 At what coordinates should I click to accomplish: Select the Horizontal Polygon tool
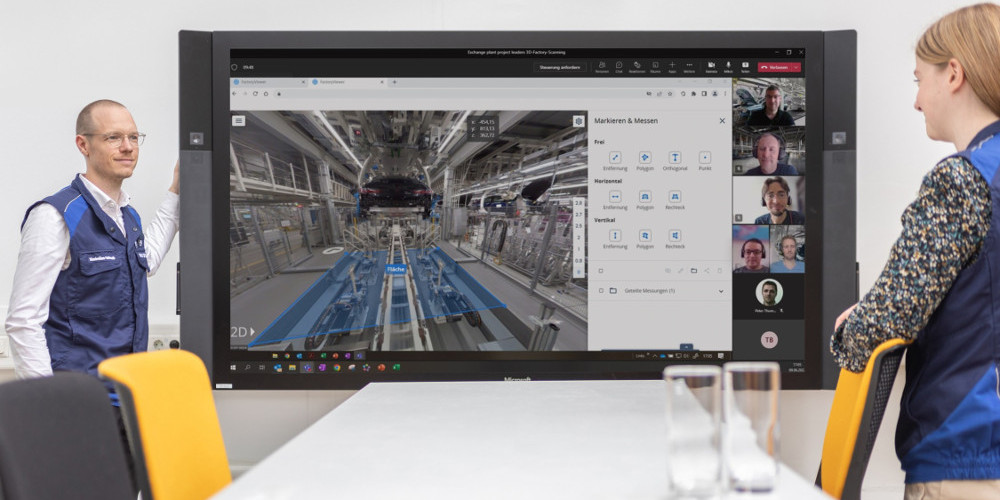645,196
